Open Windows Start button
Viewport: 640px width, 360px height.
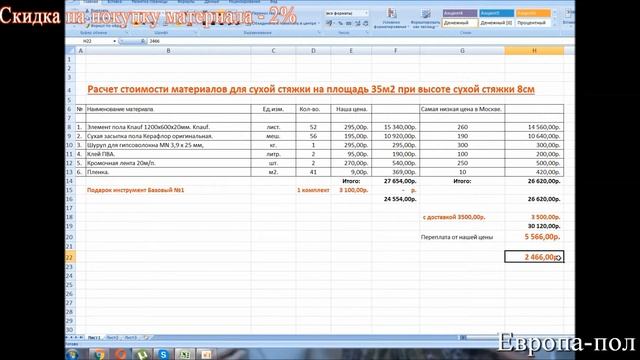click(73, 354)
